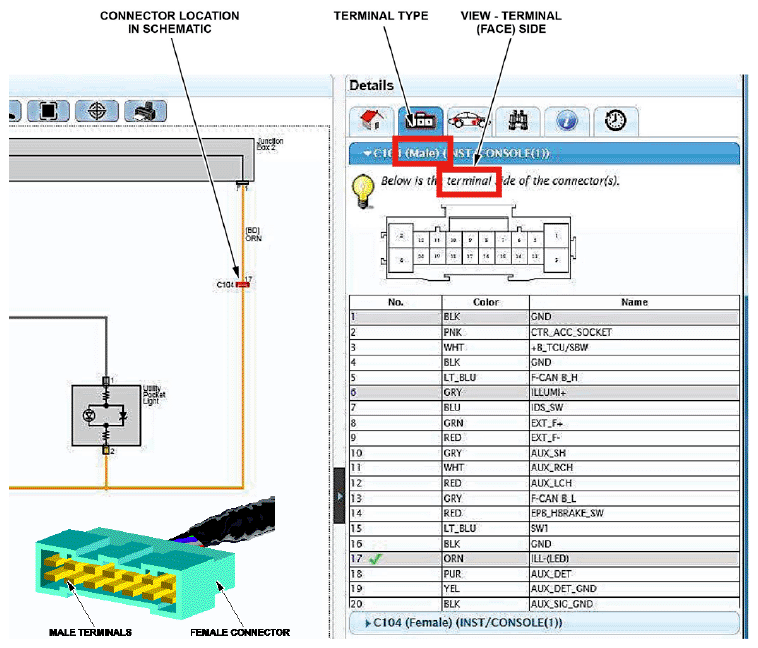Select the connector view tab icon
Image resolution: width=758 pixels, height=648 pixels.
point(420,121)
